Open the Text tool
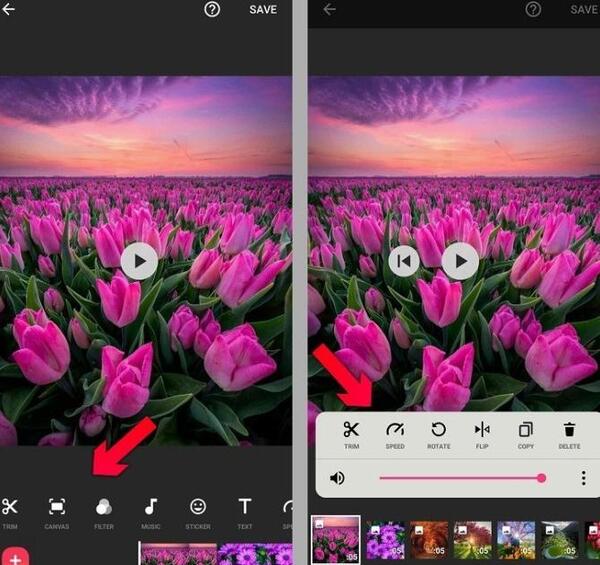The width and height of the screenshot is (600, 565). coord(245,513)
